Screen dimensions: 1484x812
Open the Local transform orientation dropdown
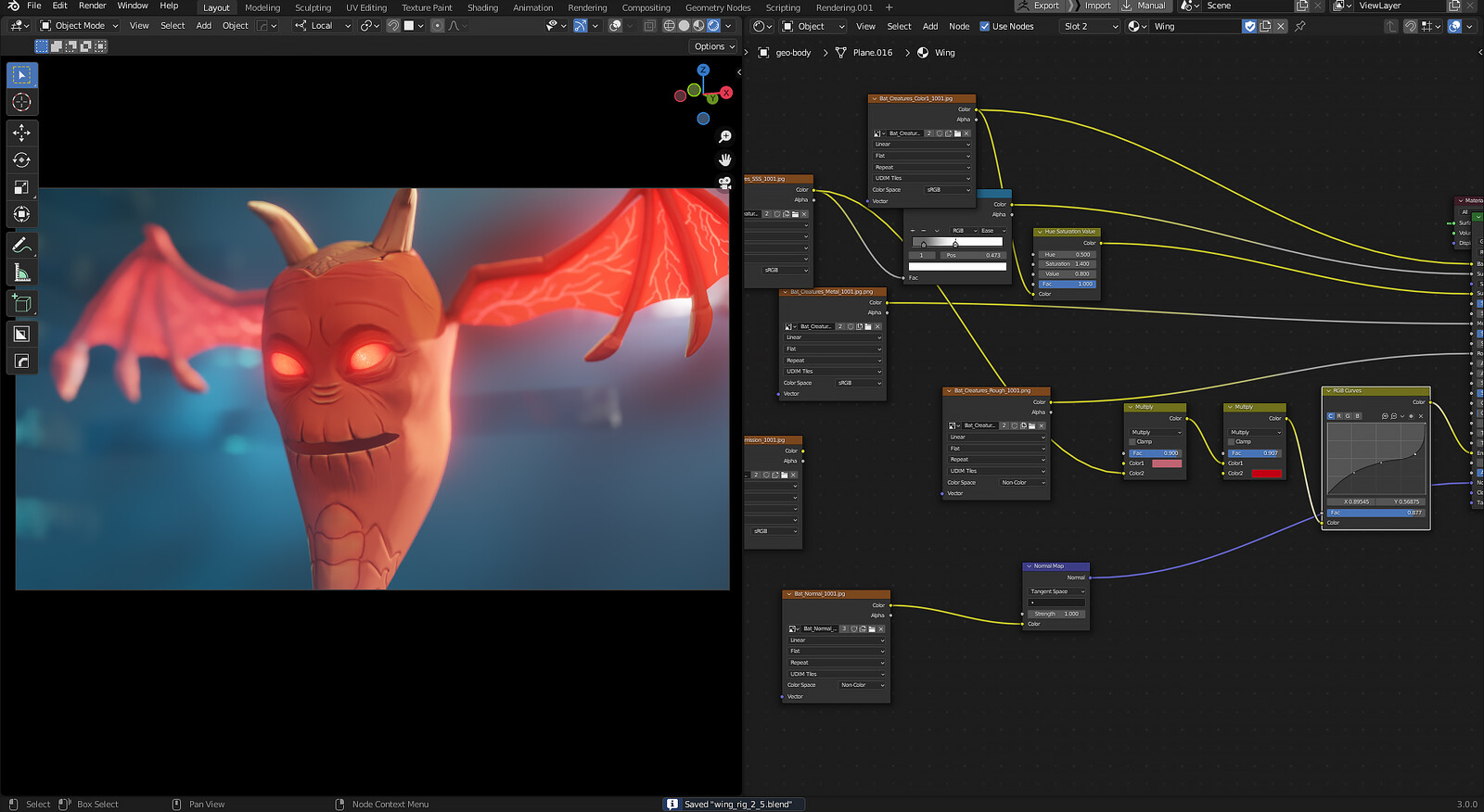pyautogui.click(x=323, y=26)
